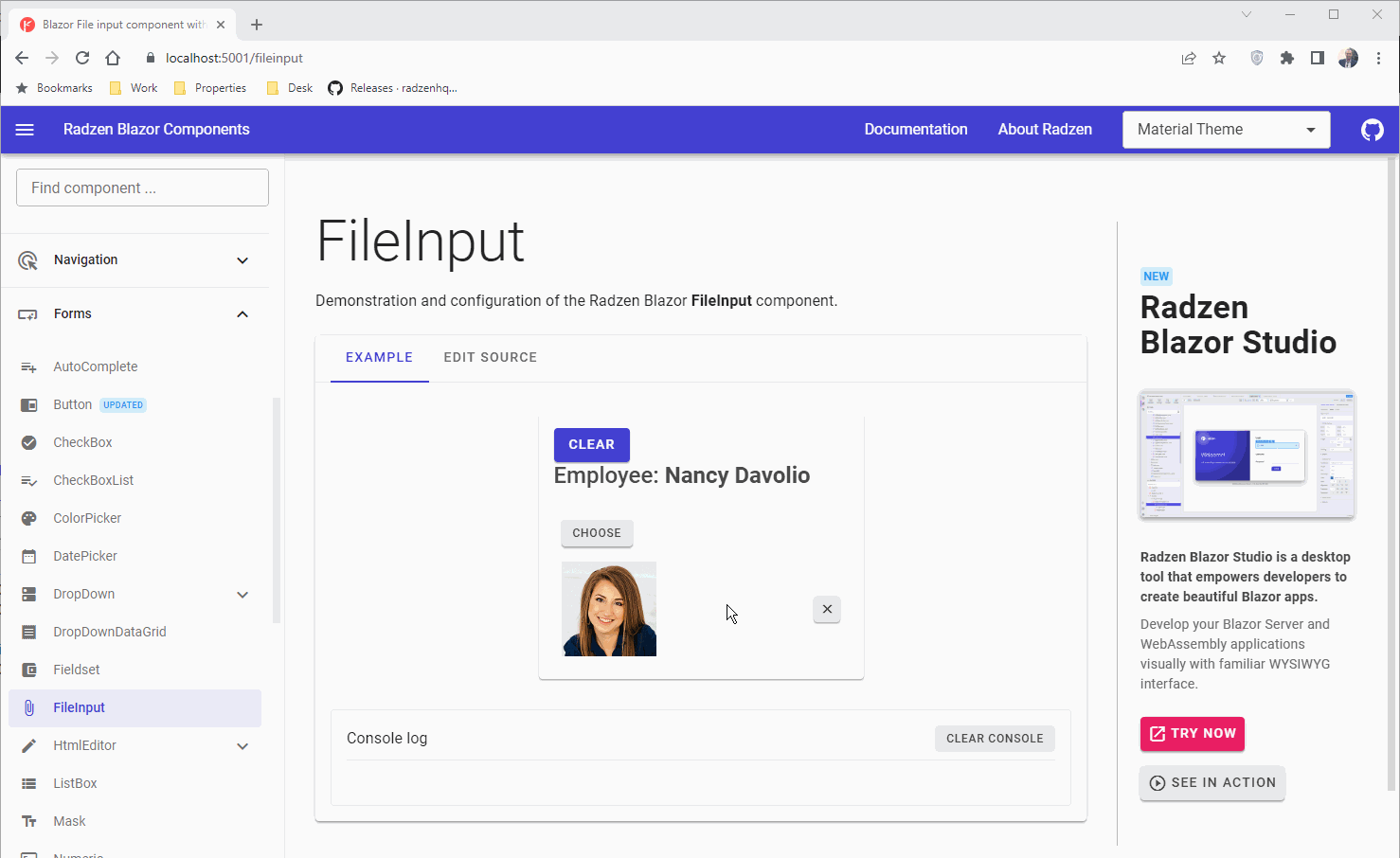Expand the Navigation section
1400x858 pixels.
pyautogui.click(x=242, y=260)
